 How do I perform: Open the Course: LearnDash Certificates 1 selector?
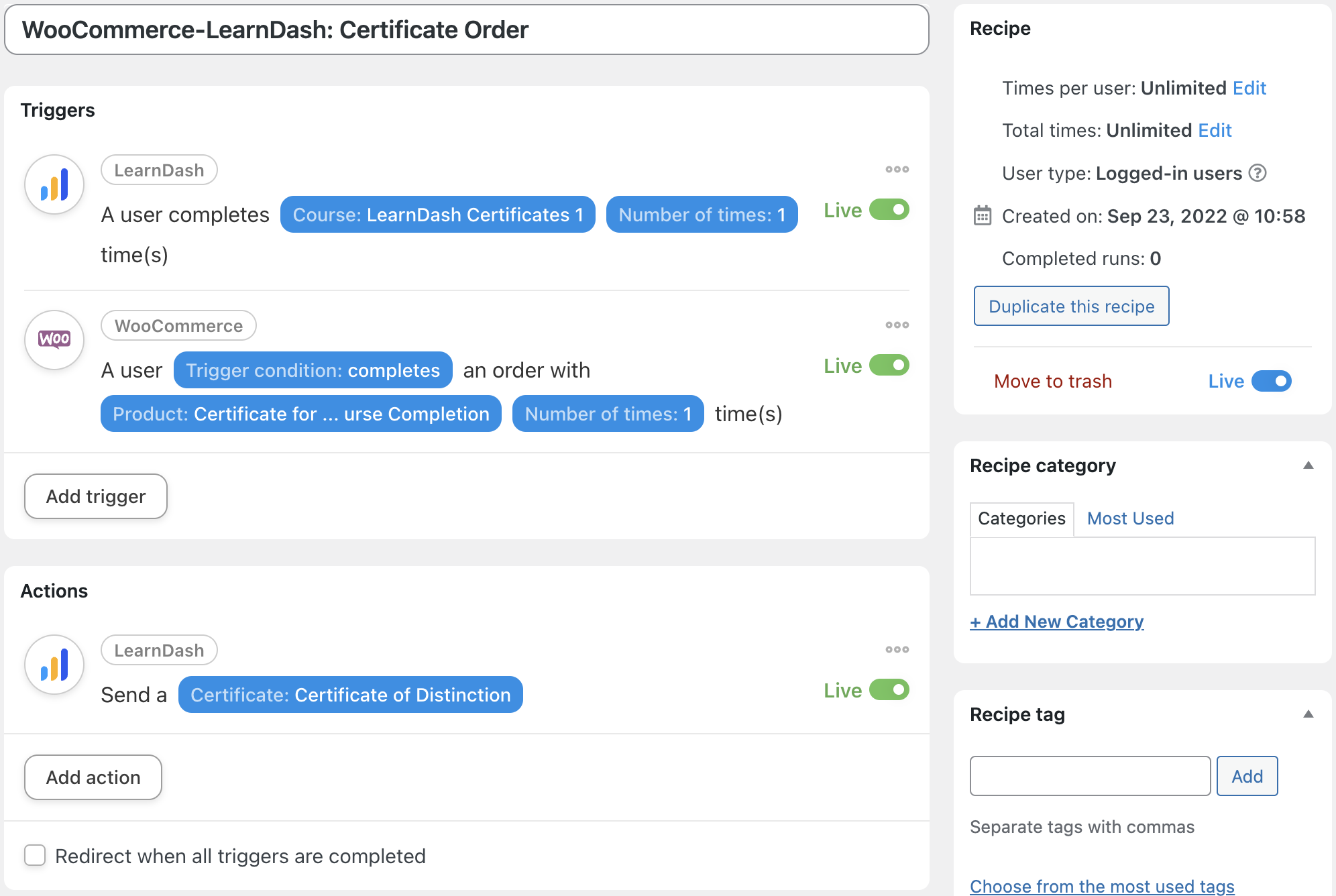437,215
